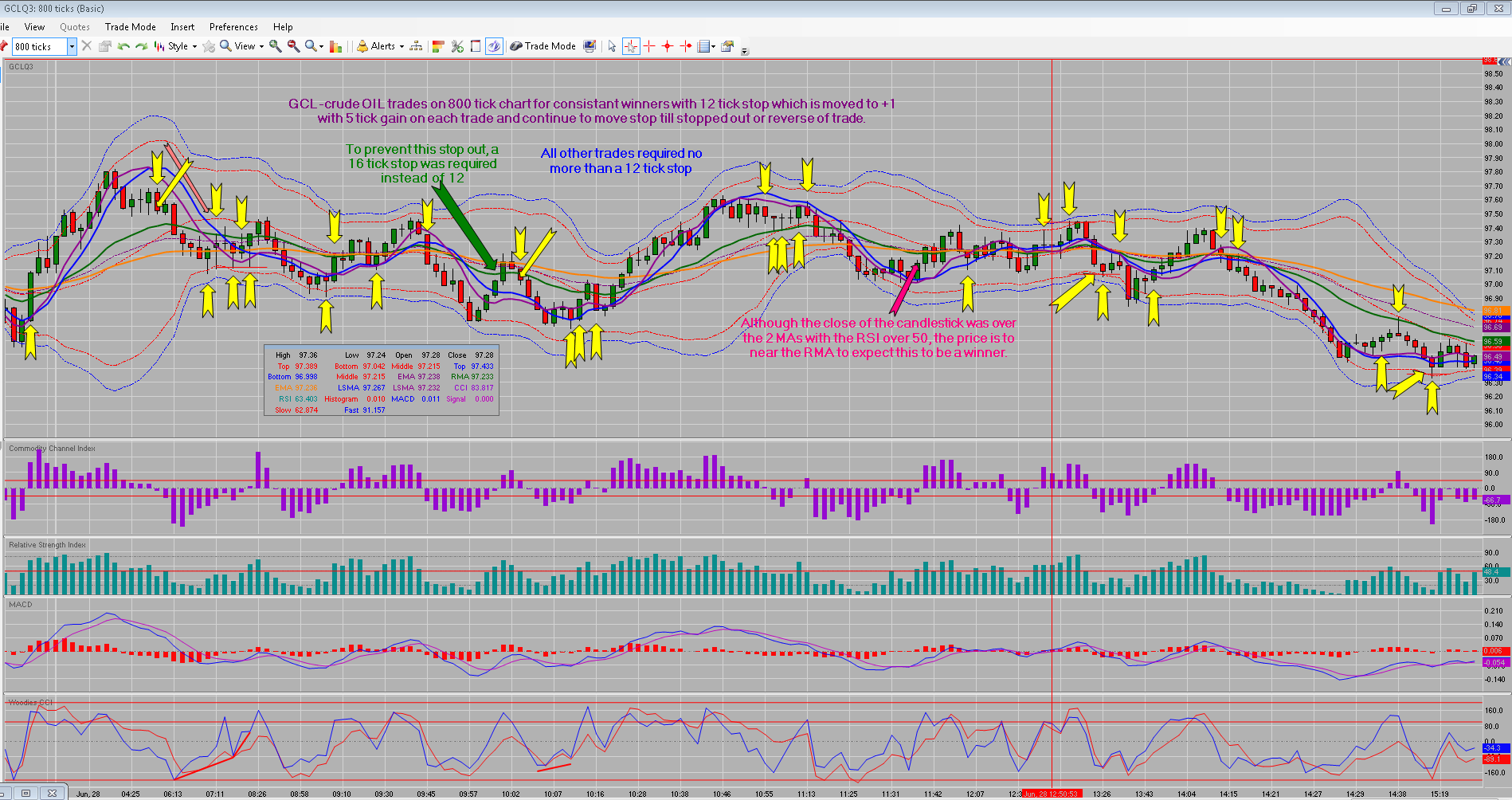The height and width of the screenshot is (800, 1512).
Task: Click the green '16 tick stop' annotation text
Action: tap(422, 163)
